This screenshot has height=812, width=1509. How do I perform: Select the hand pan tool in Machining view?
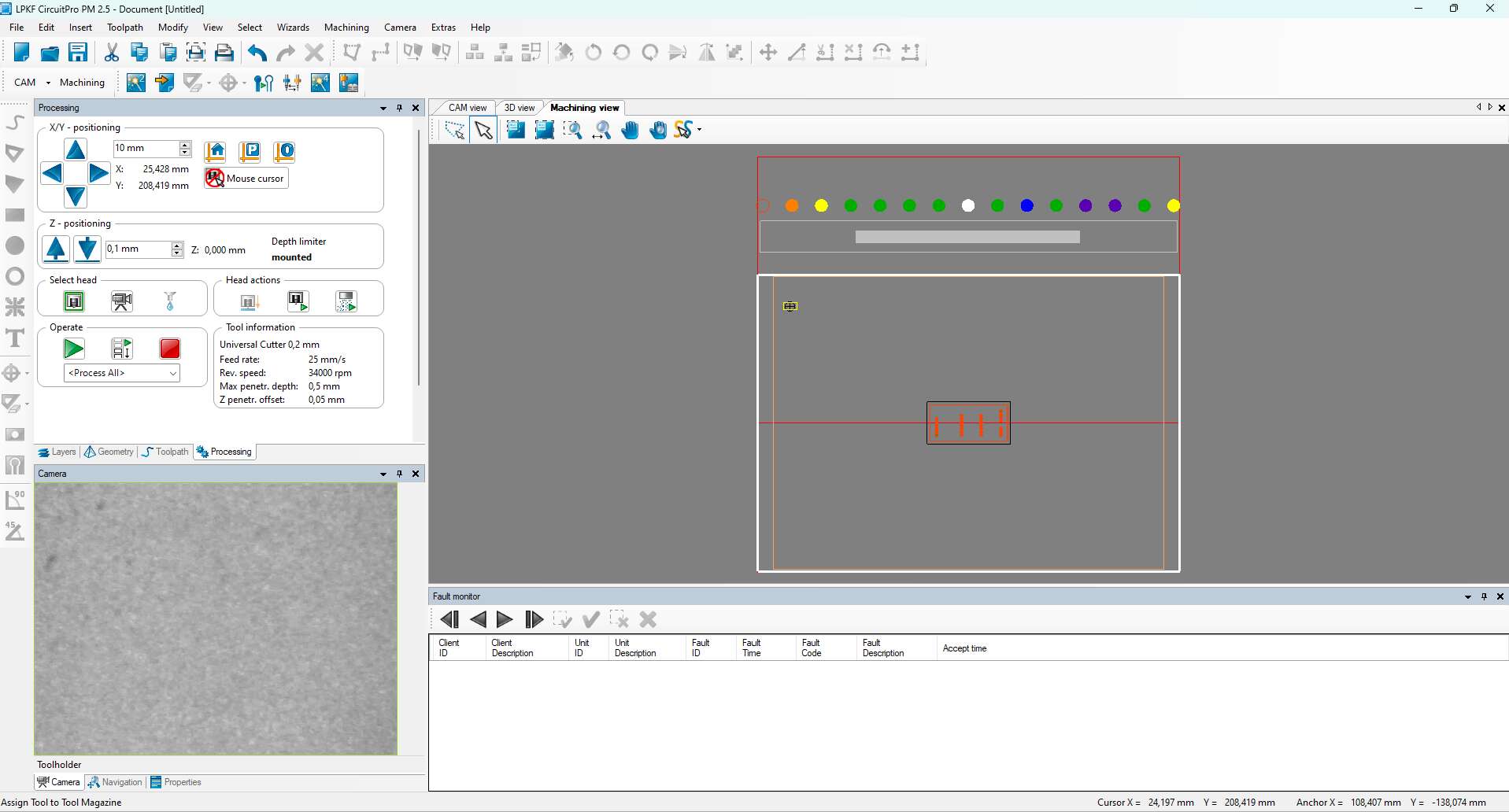[631, 131]
